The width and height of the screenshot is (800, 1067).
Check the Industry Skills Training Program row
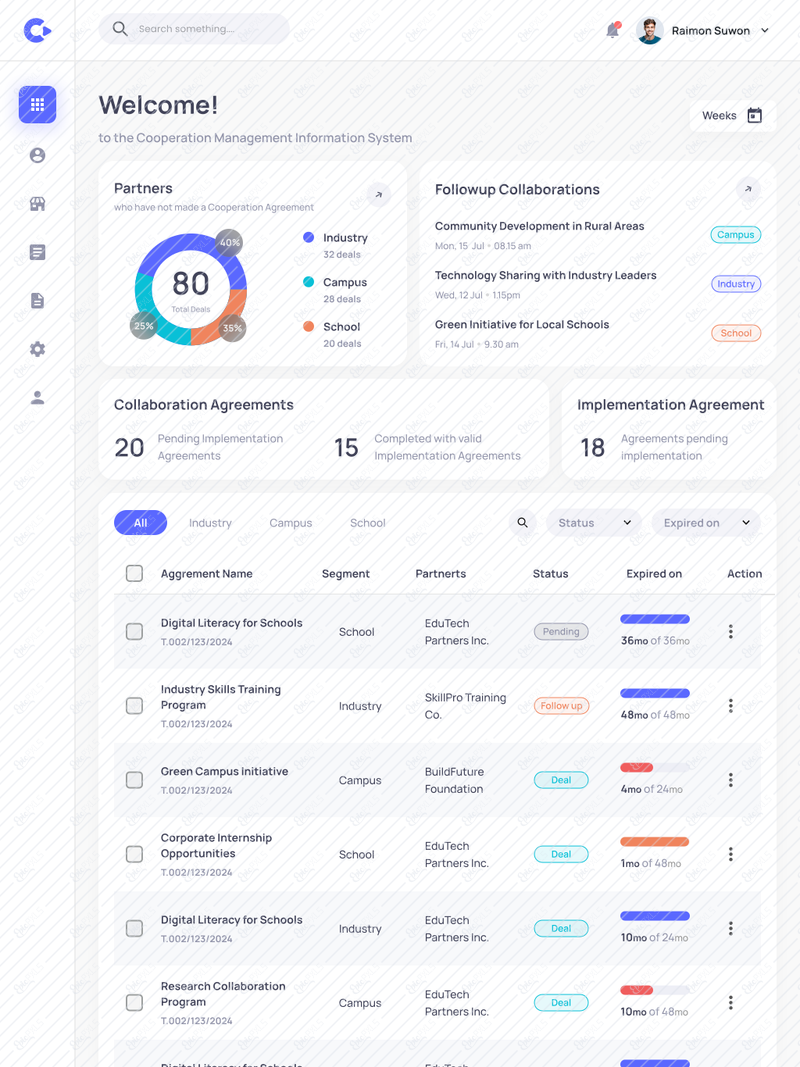(135, 706)
